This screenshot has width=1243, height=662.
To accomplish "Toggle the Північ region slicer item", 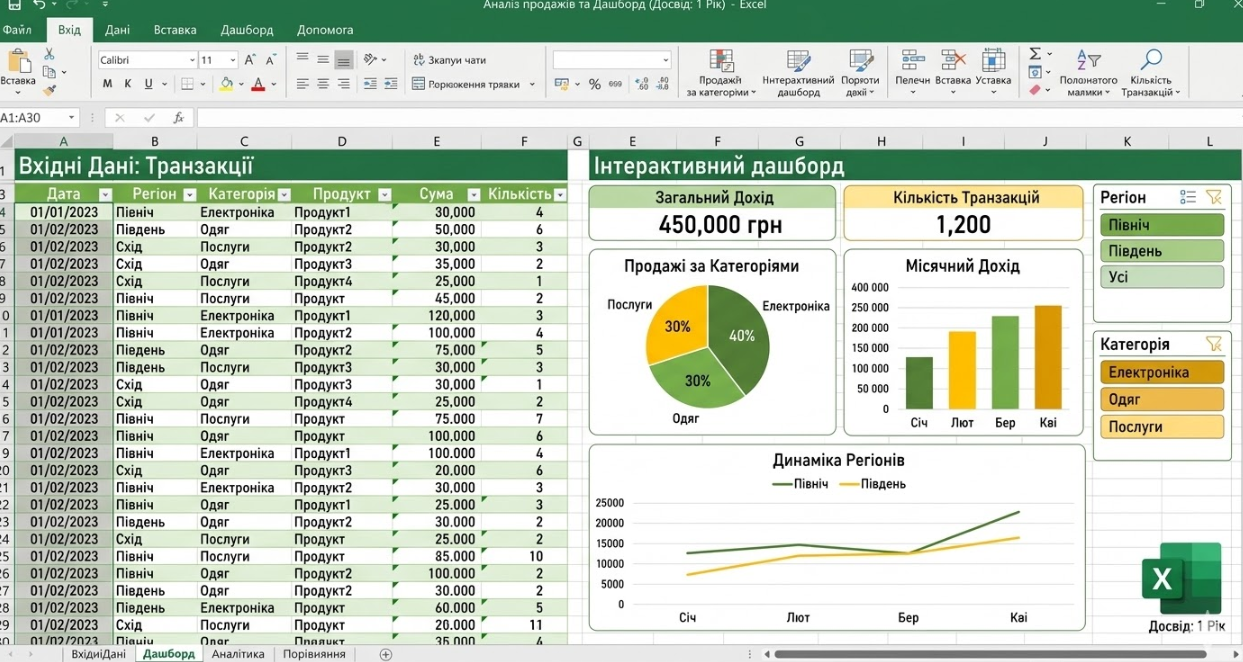I will [1162, 225].
